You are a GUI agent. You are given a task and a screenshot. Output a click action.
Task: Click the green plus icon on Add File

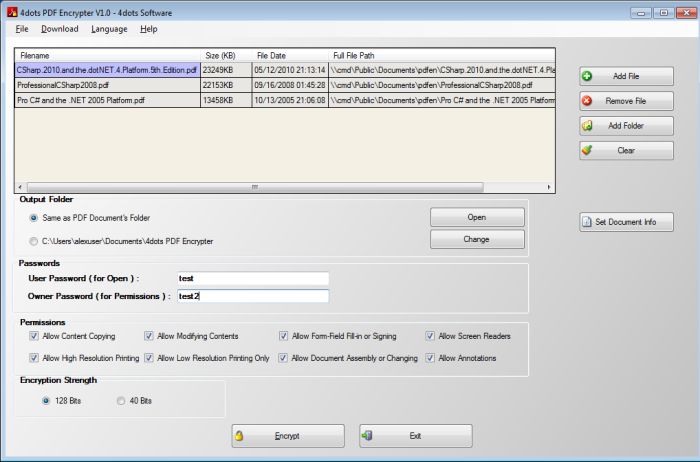(x=587, y=76)
